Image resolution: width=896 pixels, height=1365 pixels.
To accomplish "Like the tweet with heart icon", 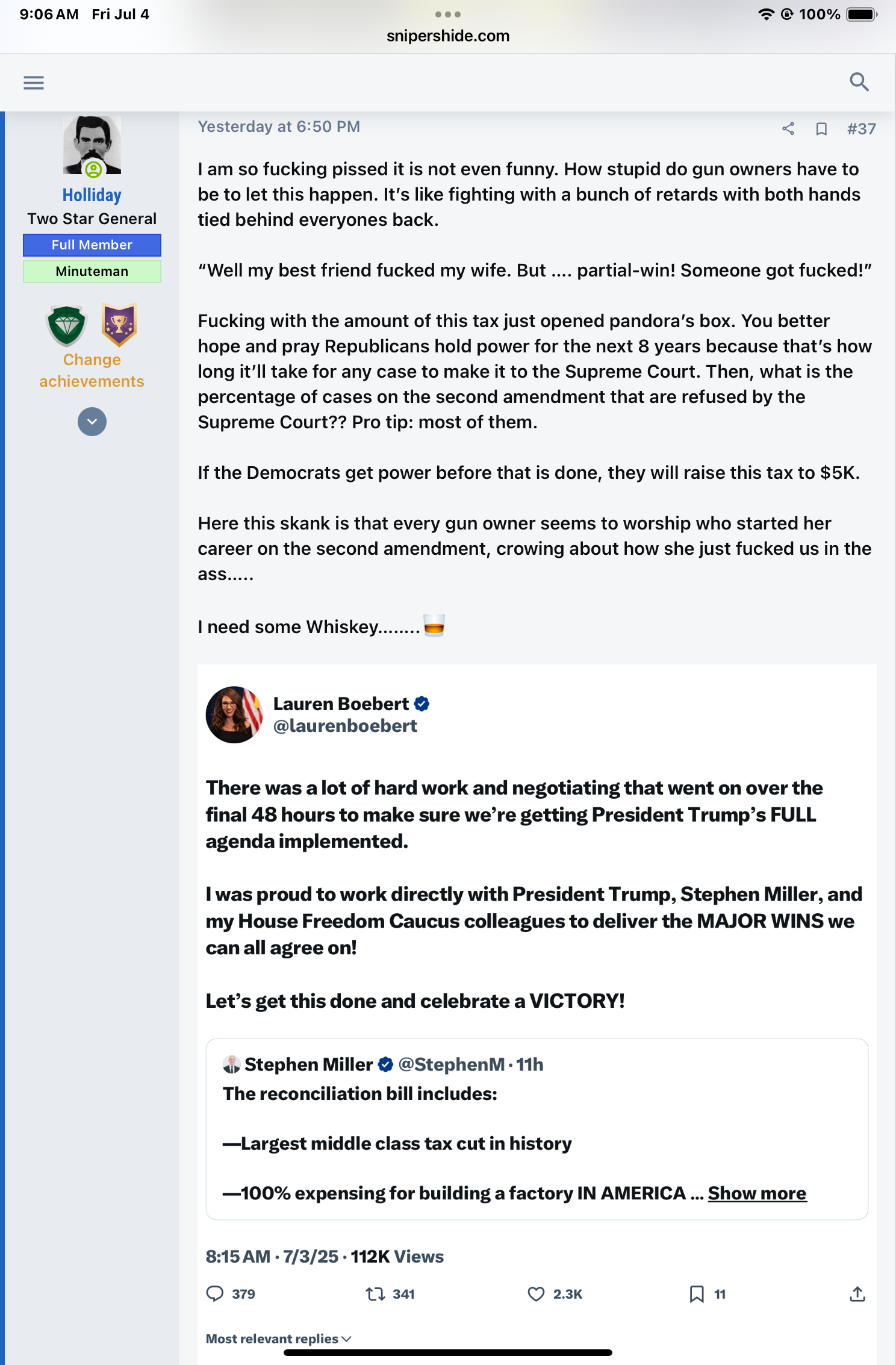I will [536, 1294].
